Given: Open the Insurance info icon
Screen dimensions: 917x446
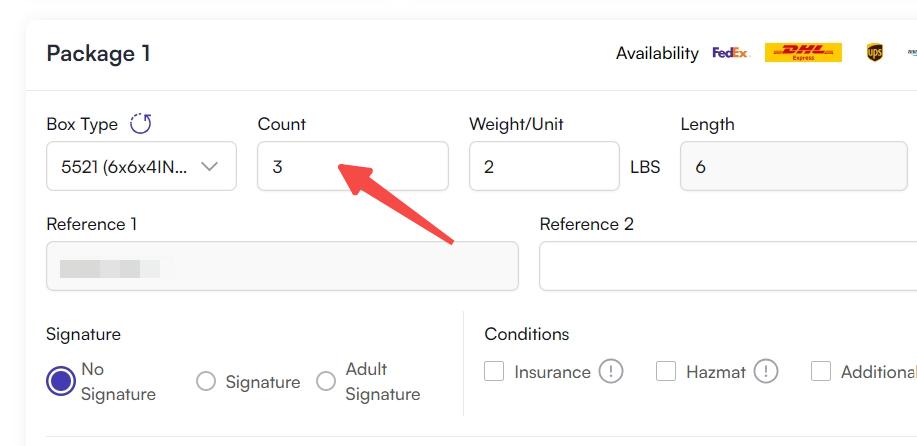Looking at the screenshot, I should point(611,372).
